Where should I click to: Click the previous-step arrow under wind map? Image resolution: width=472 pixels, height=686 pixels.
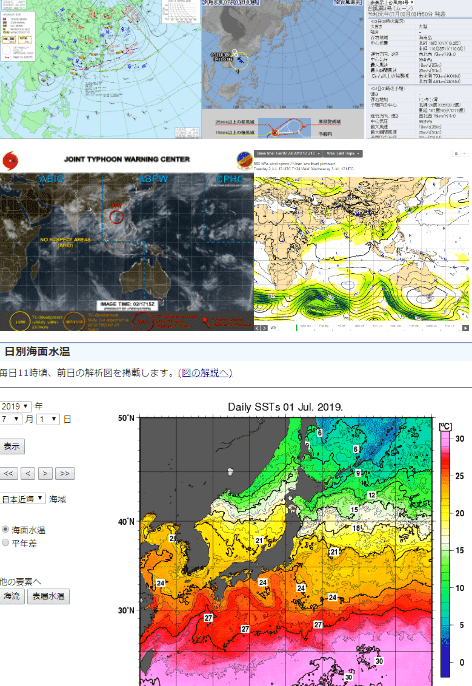257,327
